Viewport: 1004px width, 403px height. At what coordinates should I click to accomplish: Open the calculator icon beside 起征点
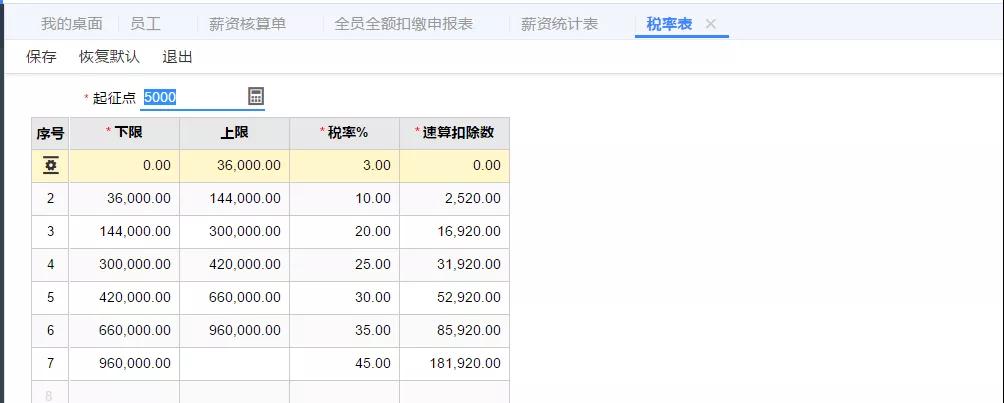255,97
